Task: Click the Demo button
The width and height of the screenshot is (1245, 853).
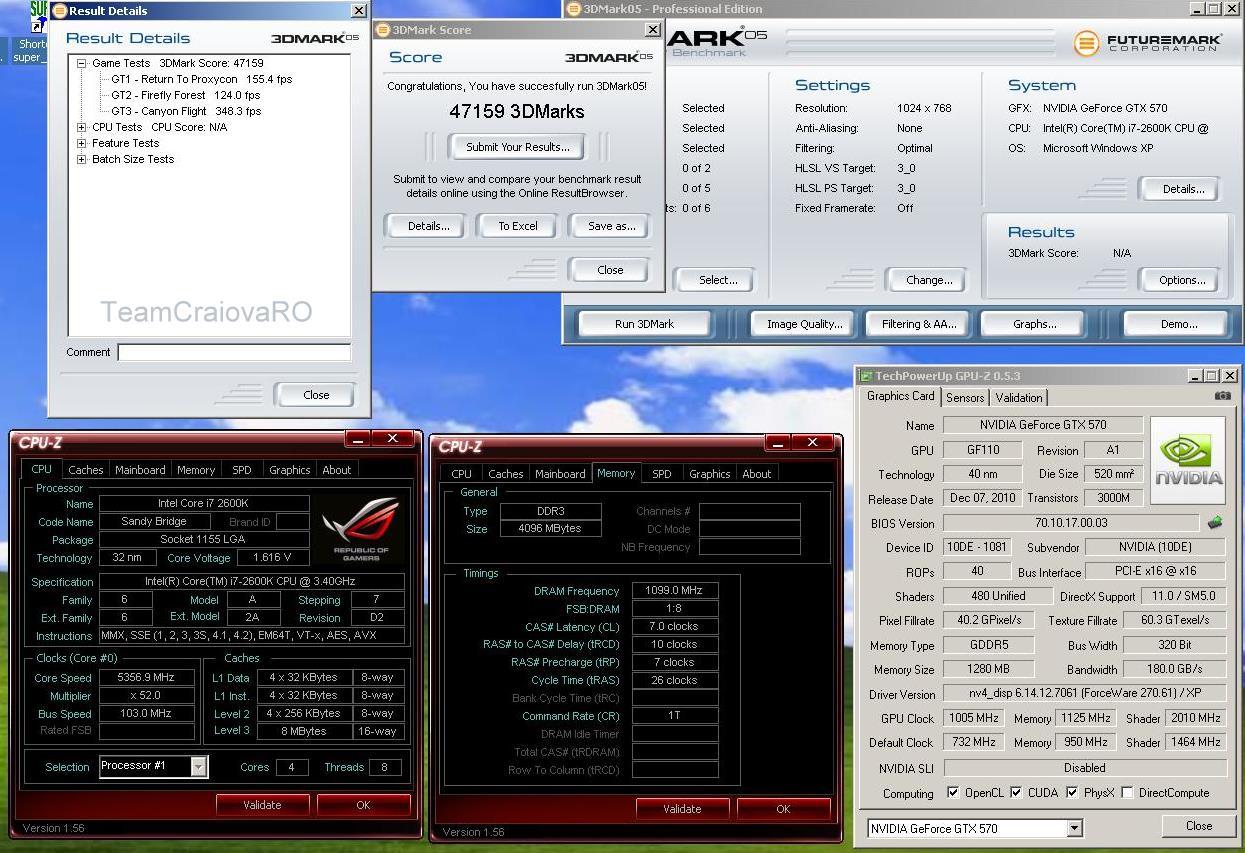Action: (1178, 324)
